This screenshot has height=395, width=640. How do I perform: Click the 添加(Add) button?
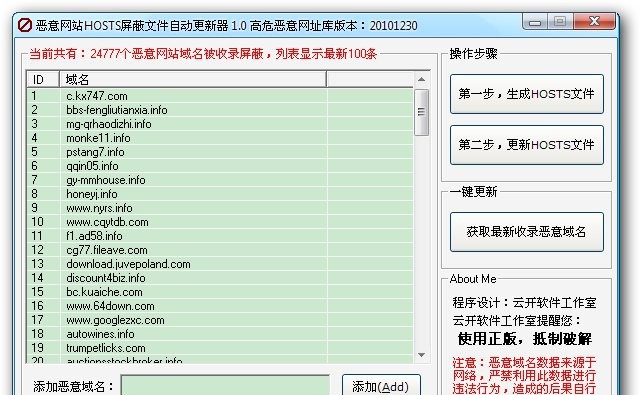coord(381,386)
